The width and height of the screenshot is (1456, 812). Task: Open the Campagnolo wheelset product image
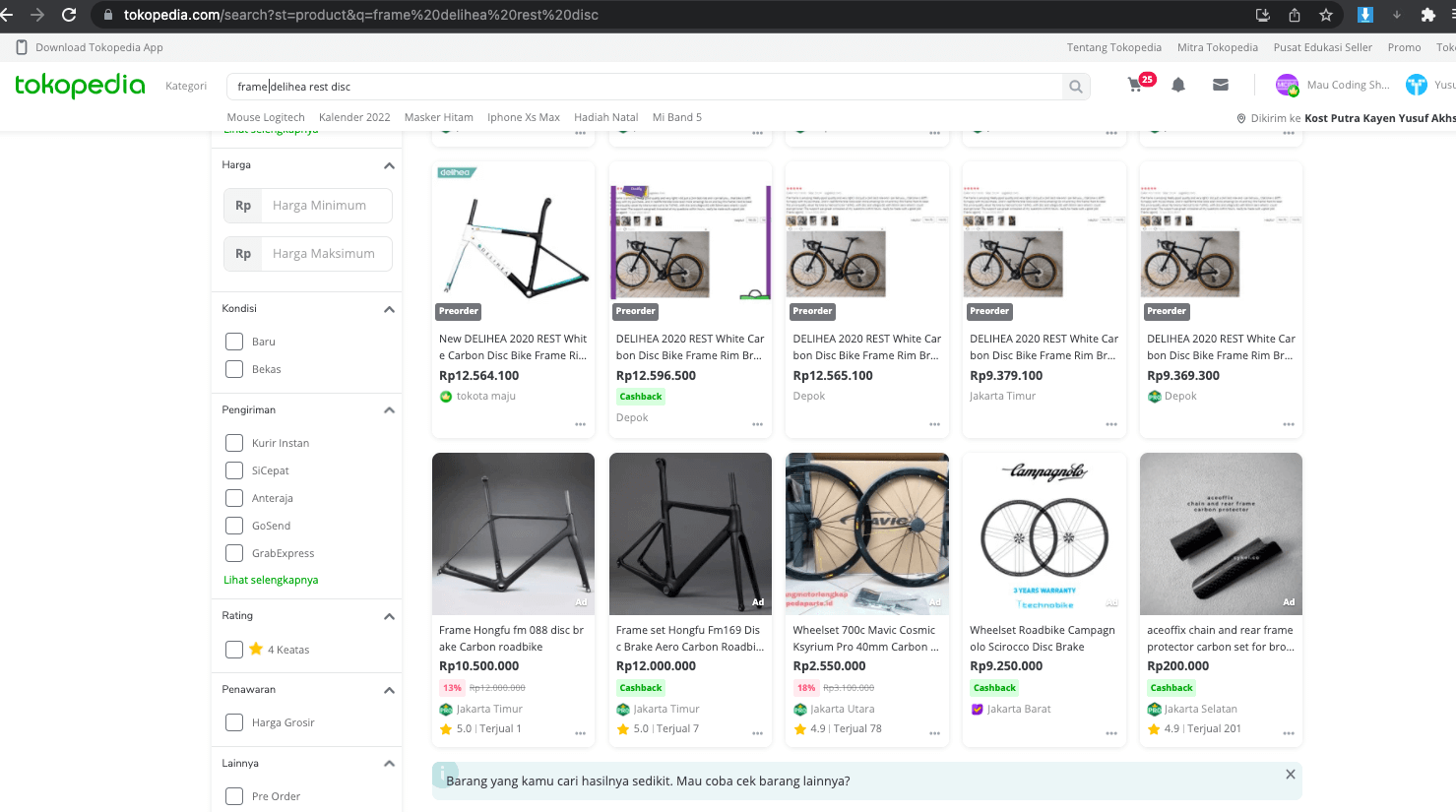pos(1044,533)
